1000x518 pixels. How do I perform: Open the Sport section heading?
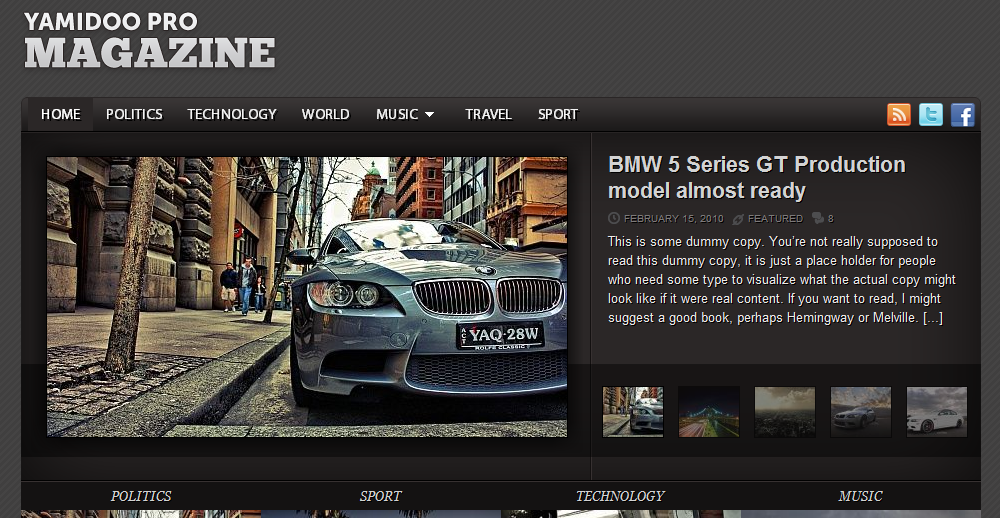381,496
